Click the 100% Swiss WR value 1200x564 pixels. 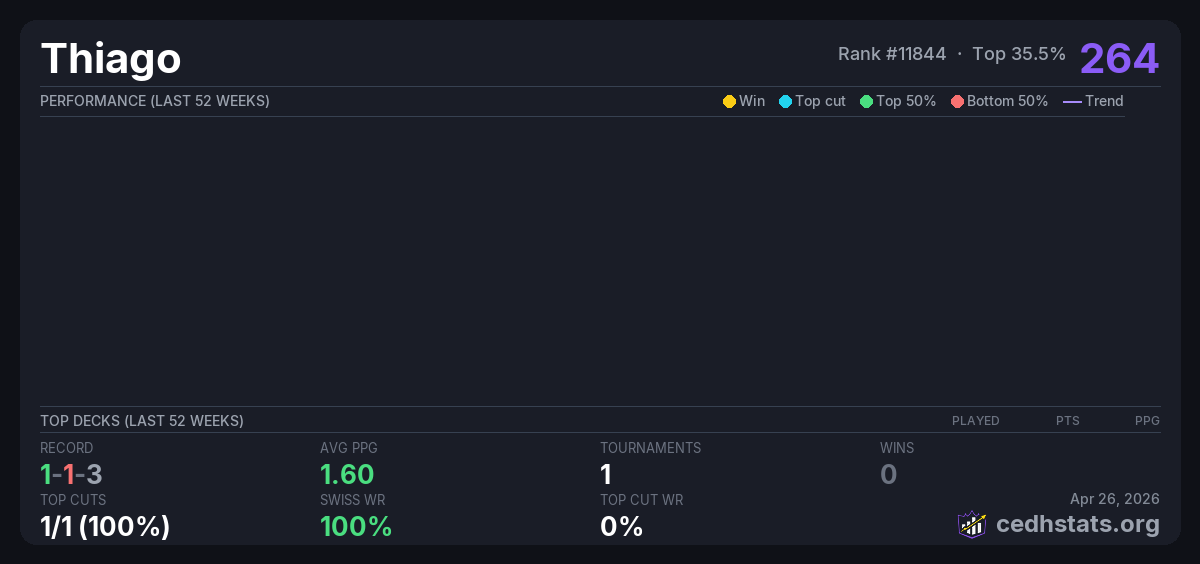(x=355, y=526)
